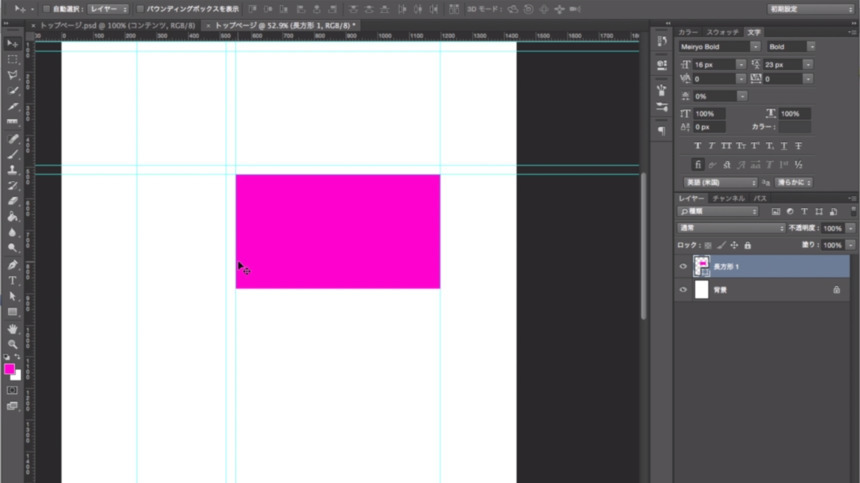
Task: Toggle Faux Italic text style
Action: point(711,146)
